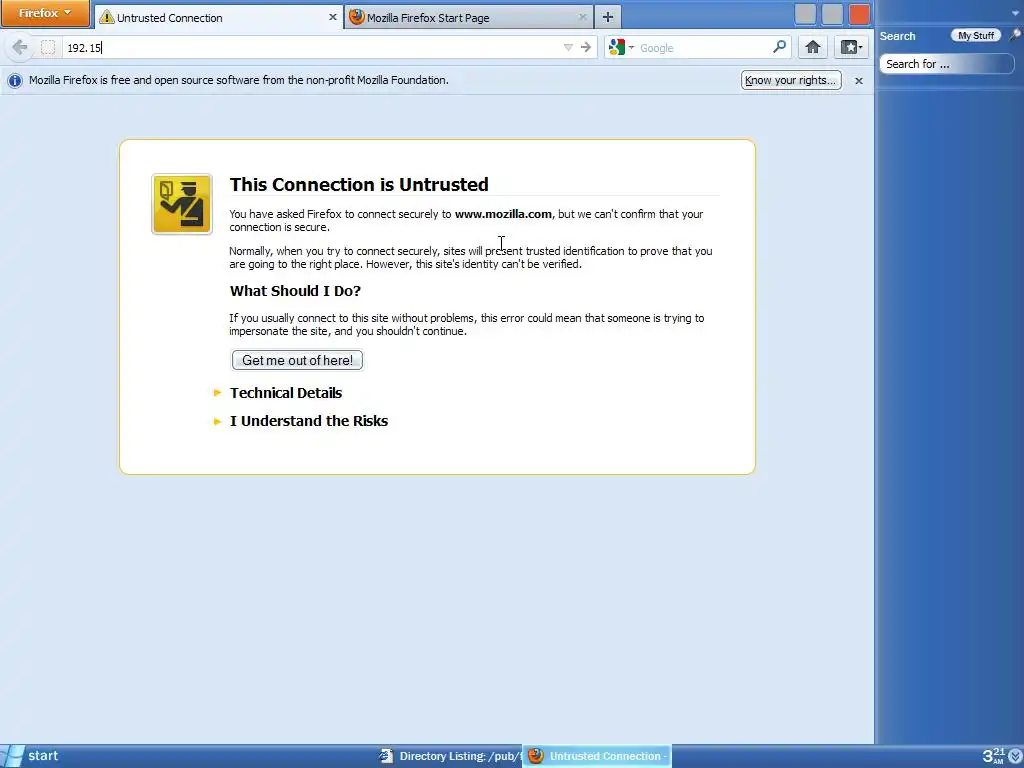
Task: Click the taskbar clock showing 3:21
Action: 994,756
